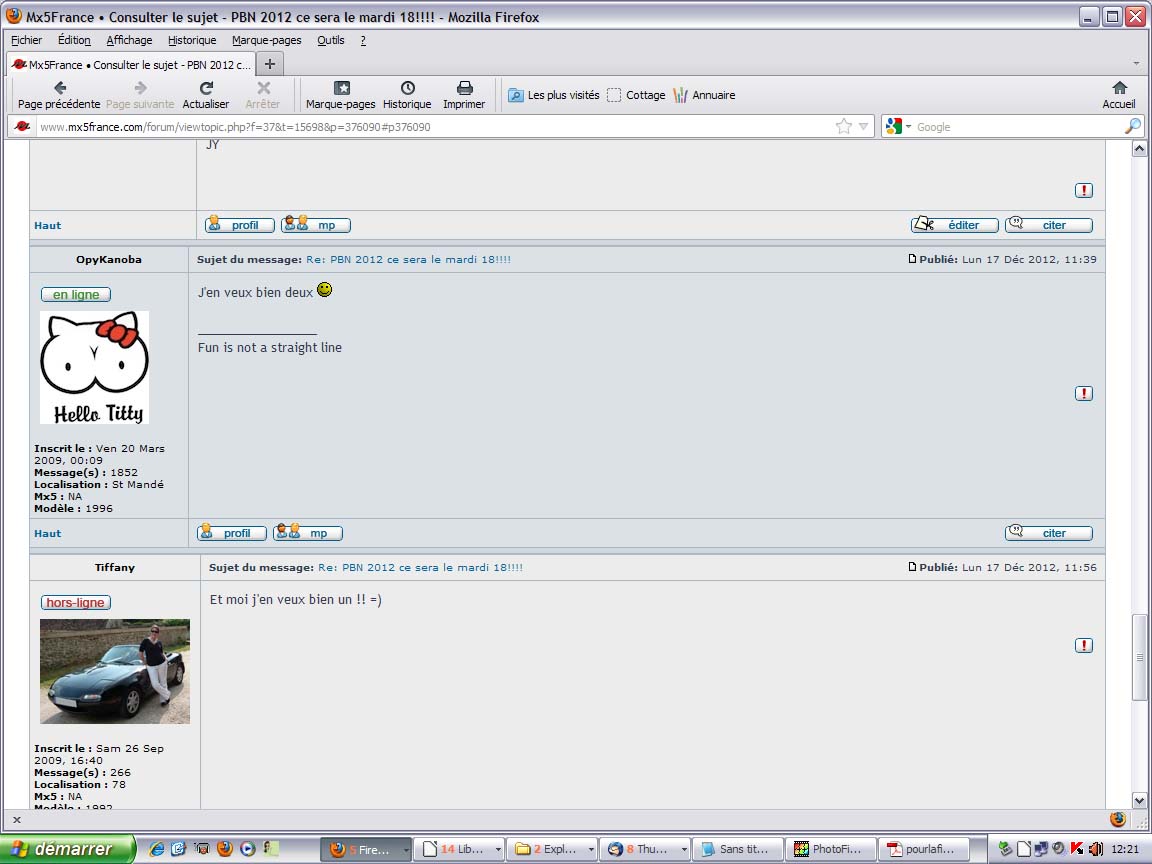1152x864 pixels.
Task: Open a new tab with plus button
Action: (270, 64)
